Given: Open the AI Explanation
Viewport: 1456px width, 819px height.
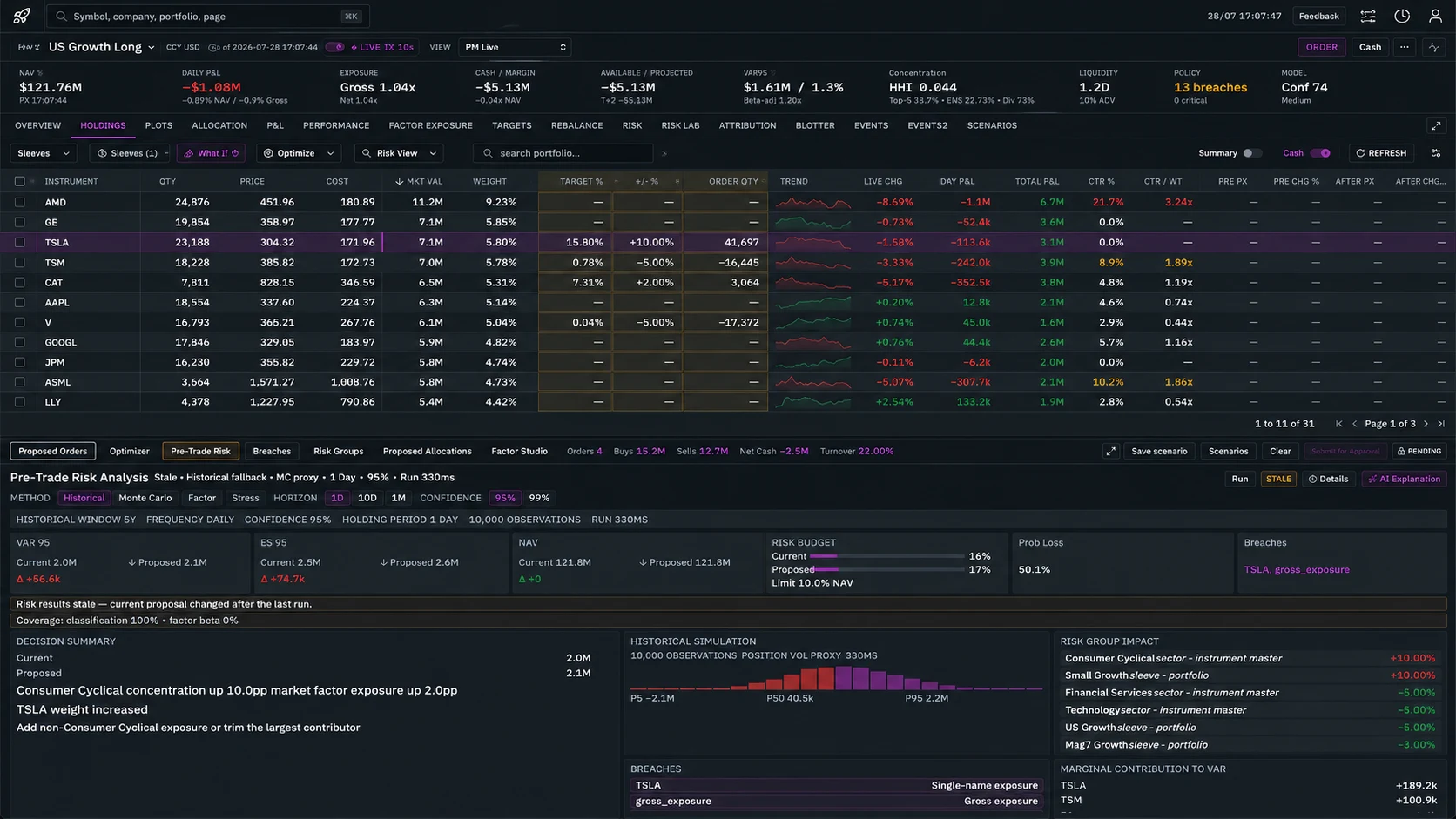Looking at the screenshot, I should pos(1403,479).
